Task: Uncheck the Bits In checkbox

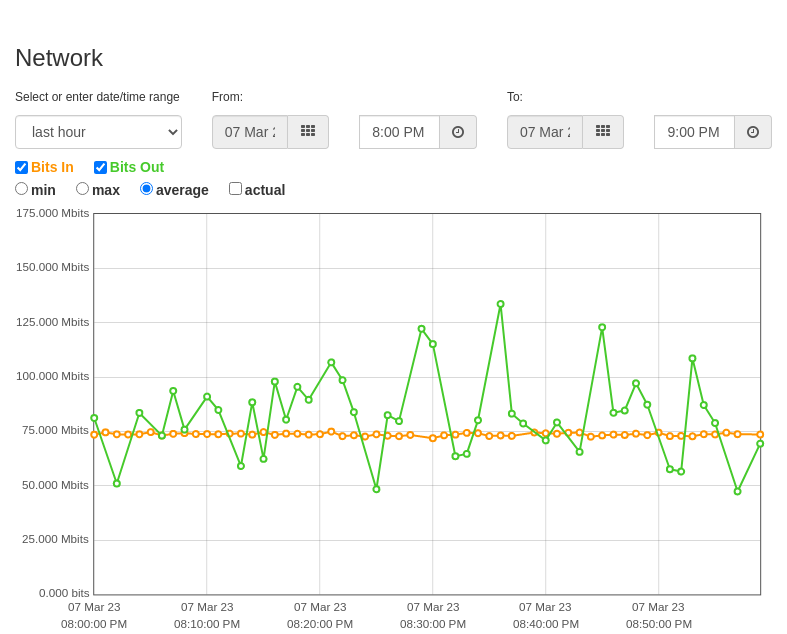Action: coord(22,167)
